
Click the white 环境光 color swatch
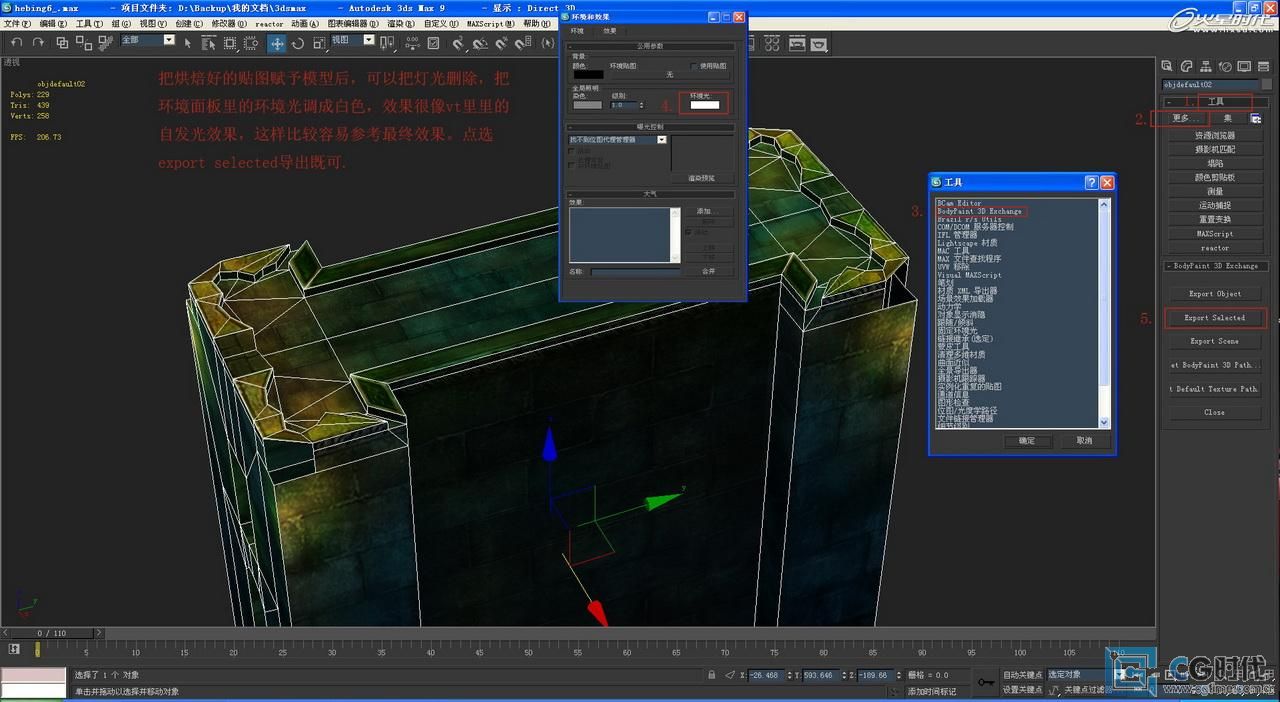click(705, 105)
